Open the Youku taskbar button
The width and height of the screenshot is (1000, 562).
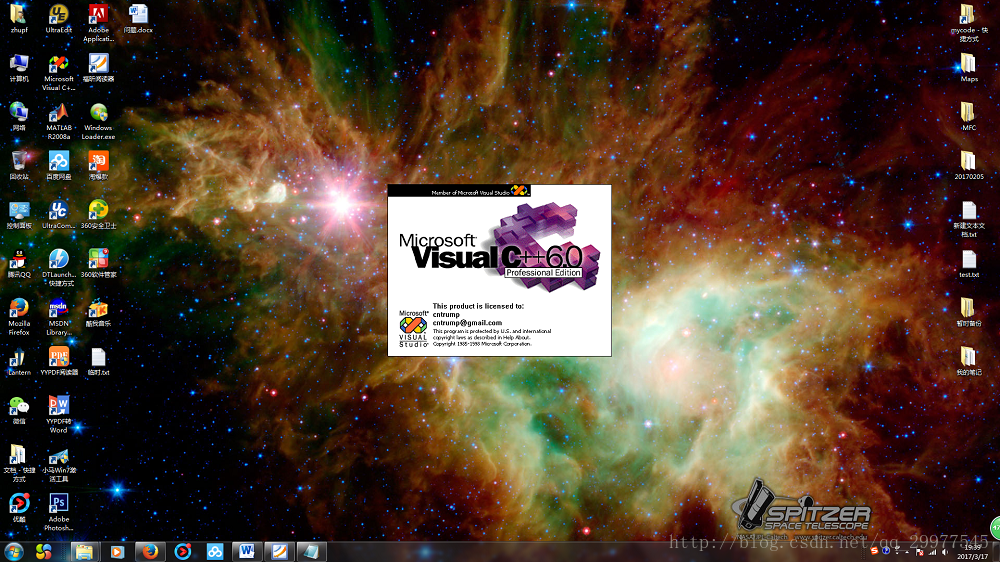[182, 551]
